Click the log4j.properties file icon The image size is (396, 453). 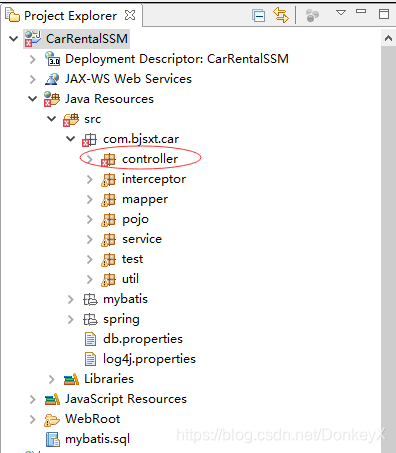tap(90, 359)
